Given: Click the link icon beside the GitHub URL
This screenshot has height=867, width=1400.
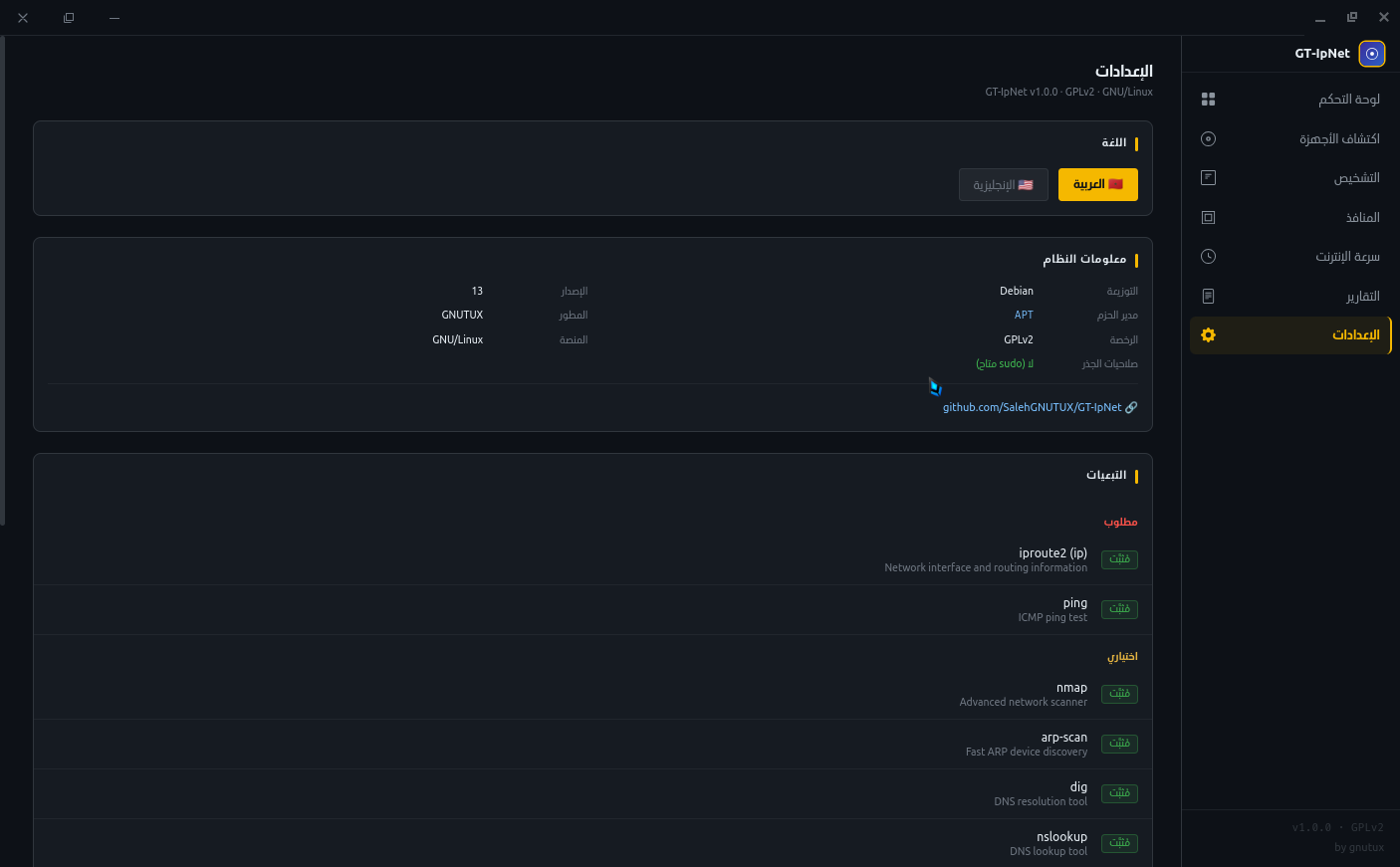Looking at the screenshot, I should pos(1132,407).
